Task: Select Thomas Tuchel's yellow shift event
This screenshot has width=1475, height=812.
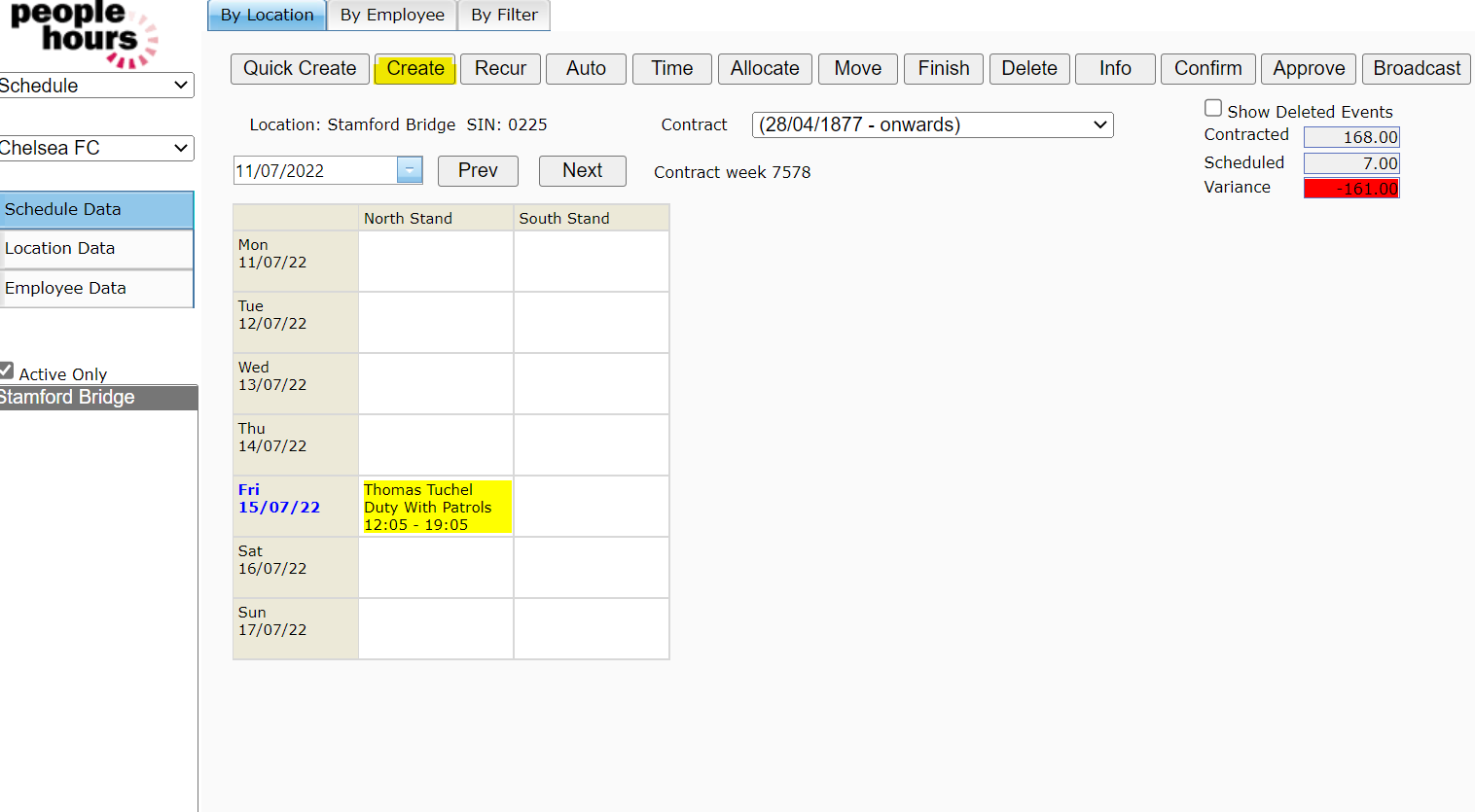Action: [x=436, y=507]
